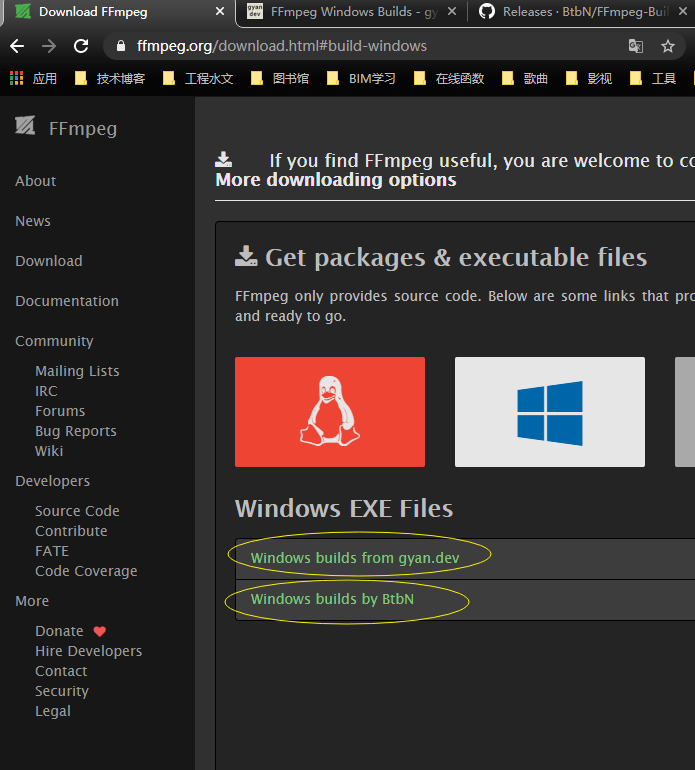This screenshot has width=695, height=770.
Task: Open the 工程水文 bookmark folder
Action: click(x=198, y=79)
